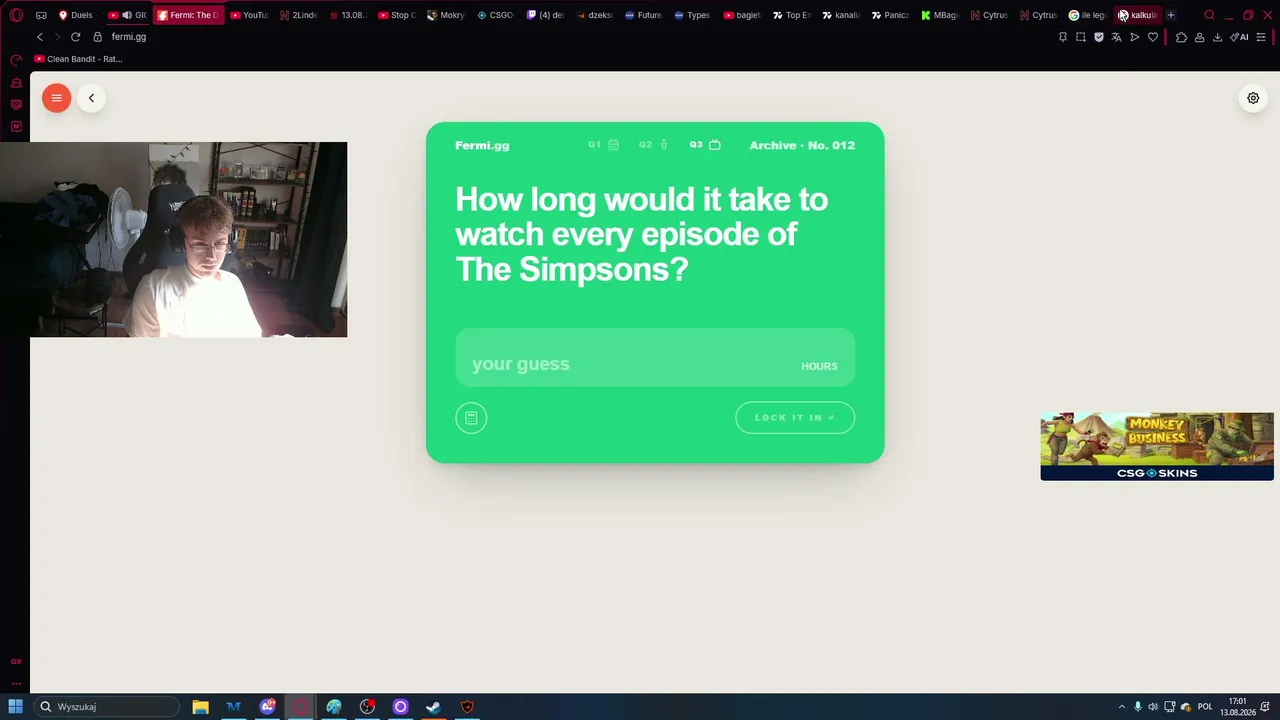
Task: Reload the fermi.gg page
Action: coord(75,37)
